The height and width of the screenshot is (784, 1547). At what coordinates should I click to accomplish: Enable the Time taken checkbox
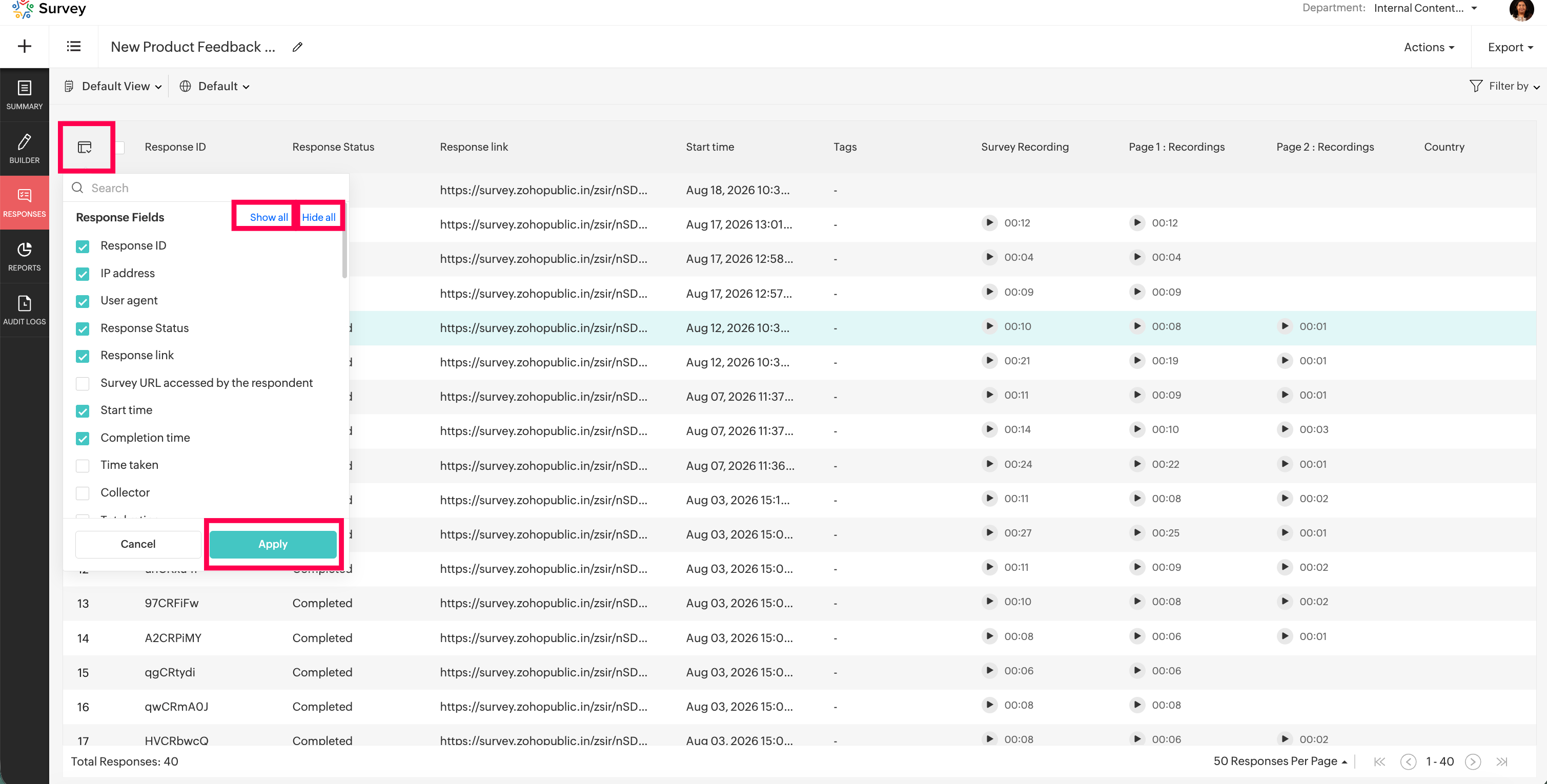coord(83,465)
